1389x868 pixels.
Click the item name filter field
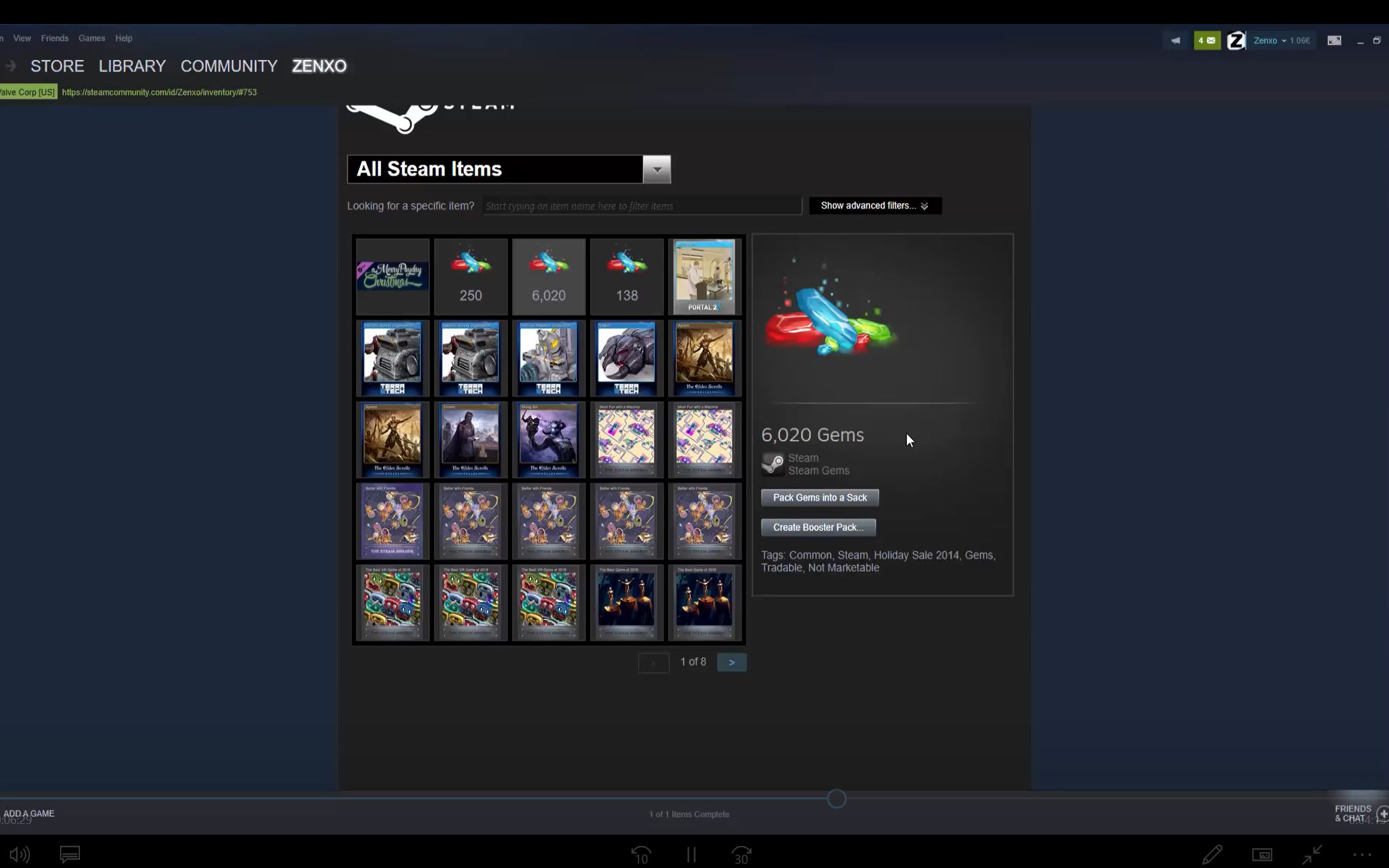641,206
